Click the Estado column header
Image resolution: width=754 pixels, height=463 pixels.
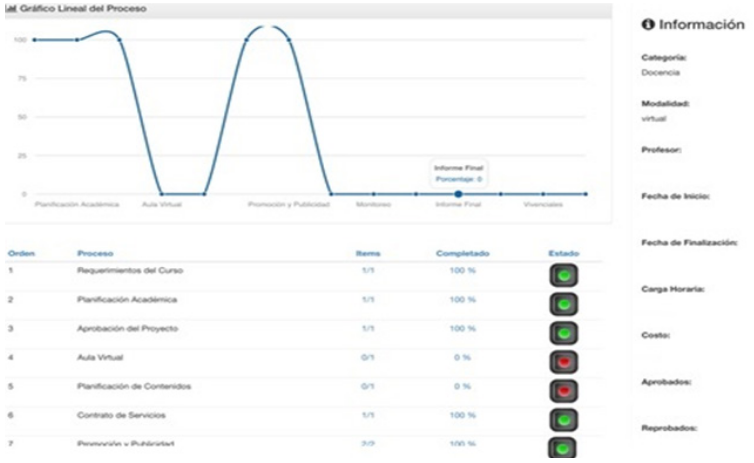563,254
